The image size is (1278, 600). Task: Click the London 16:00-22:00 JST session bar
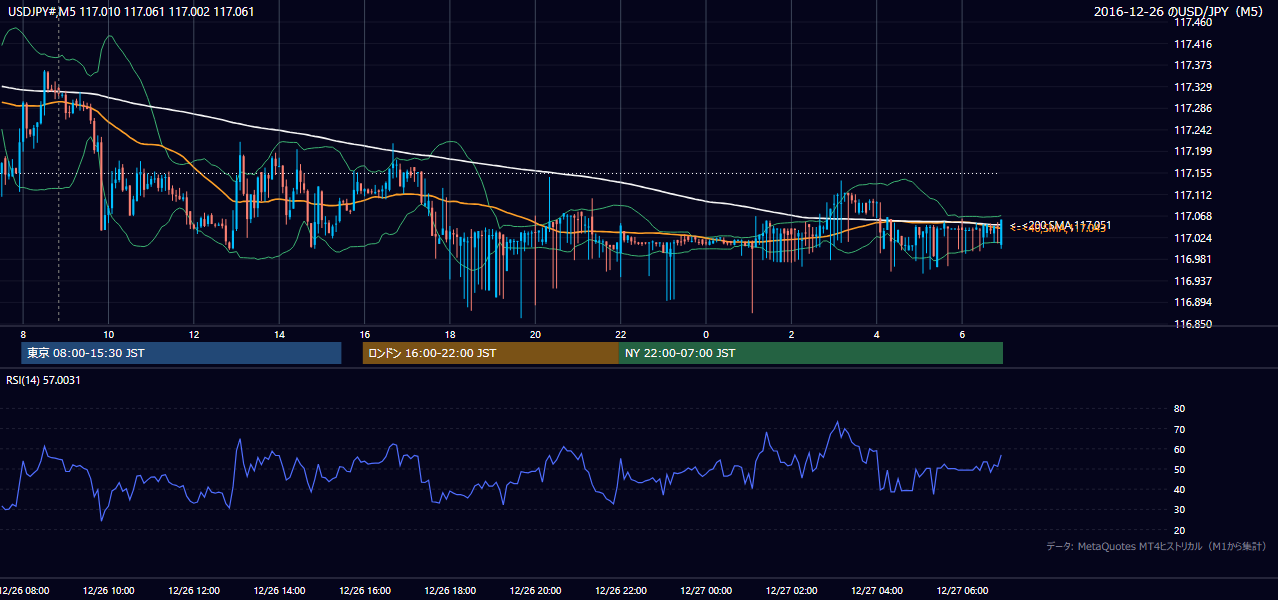(491, 353)
